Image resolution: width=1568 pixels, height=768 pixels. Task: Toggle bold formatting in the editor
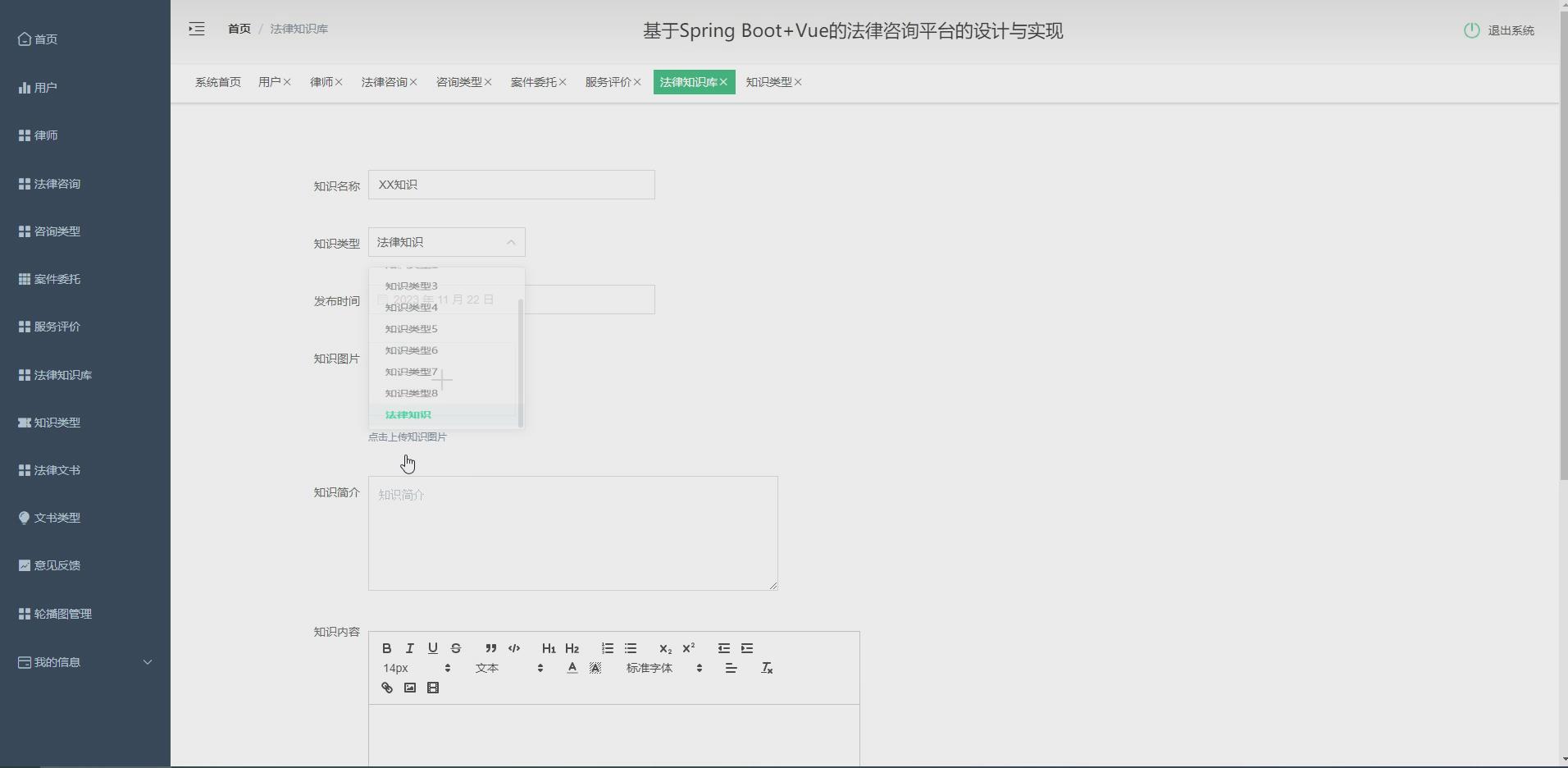coord(386,648)
